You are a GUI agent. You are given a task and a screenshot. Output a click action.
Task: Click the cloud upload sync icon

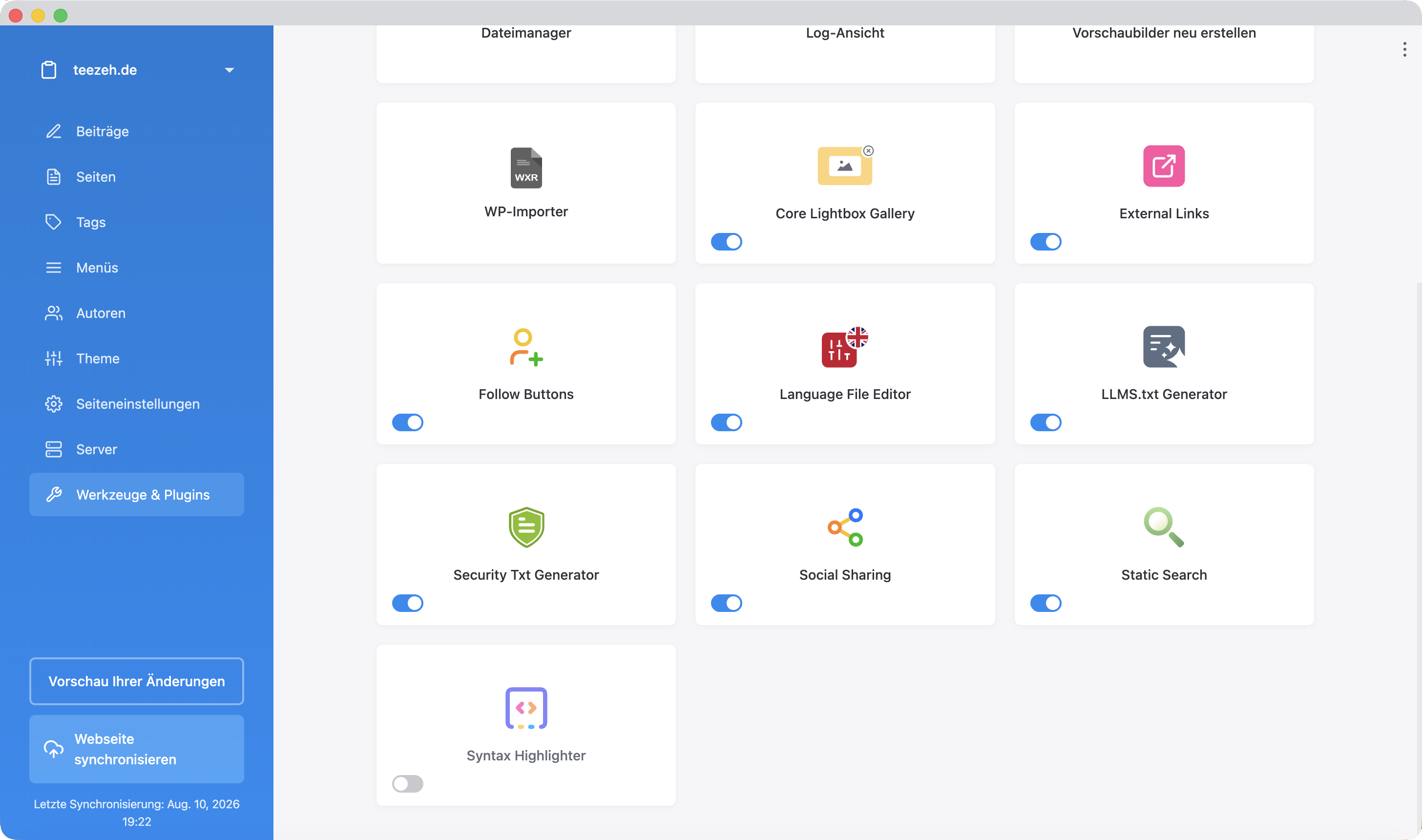(53, 749)
